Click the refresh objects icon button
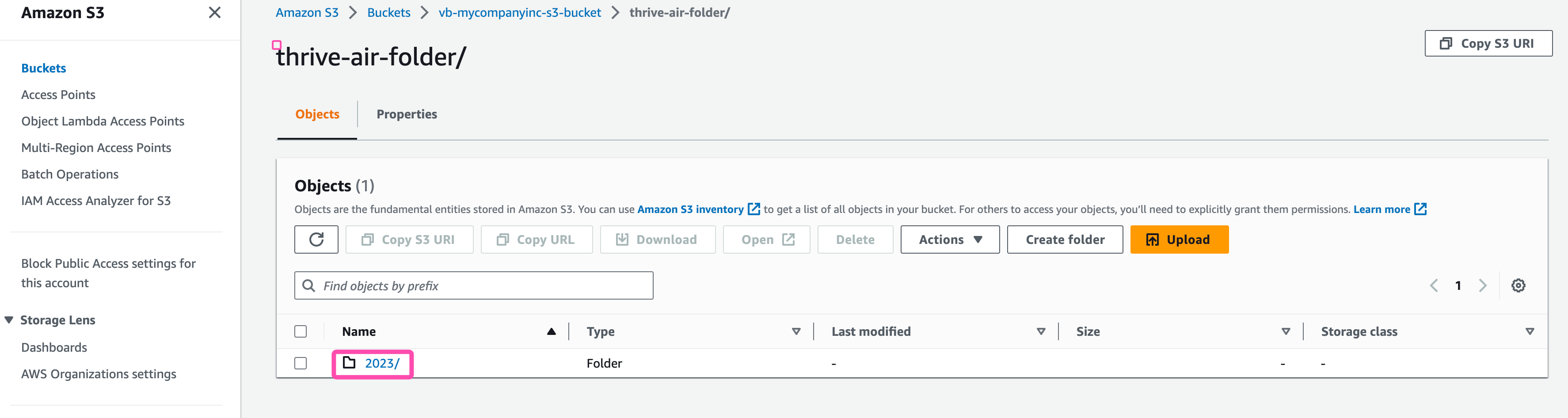 point(316,240)
